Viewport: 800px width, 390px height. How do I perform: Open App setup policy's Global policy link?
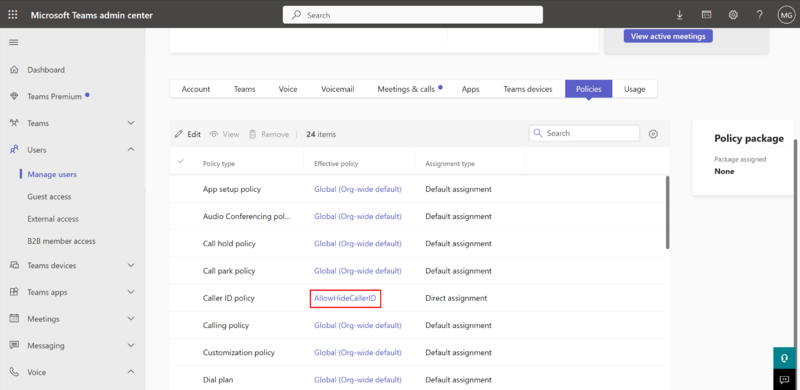pos(358,189)
